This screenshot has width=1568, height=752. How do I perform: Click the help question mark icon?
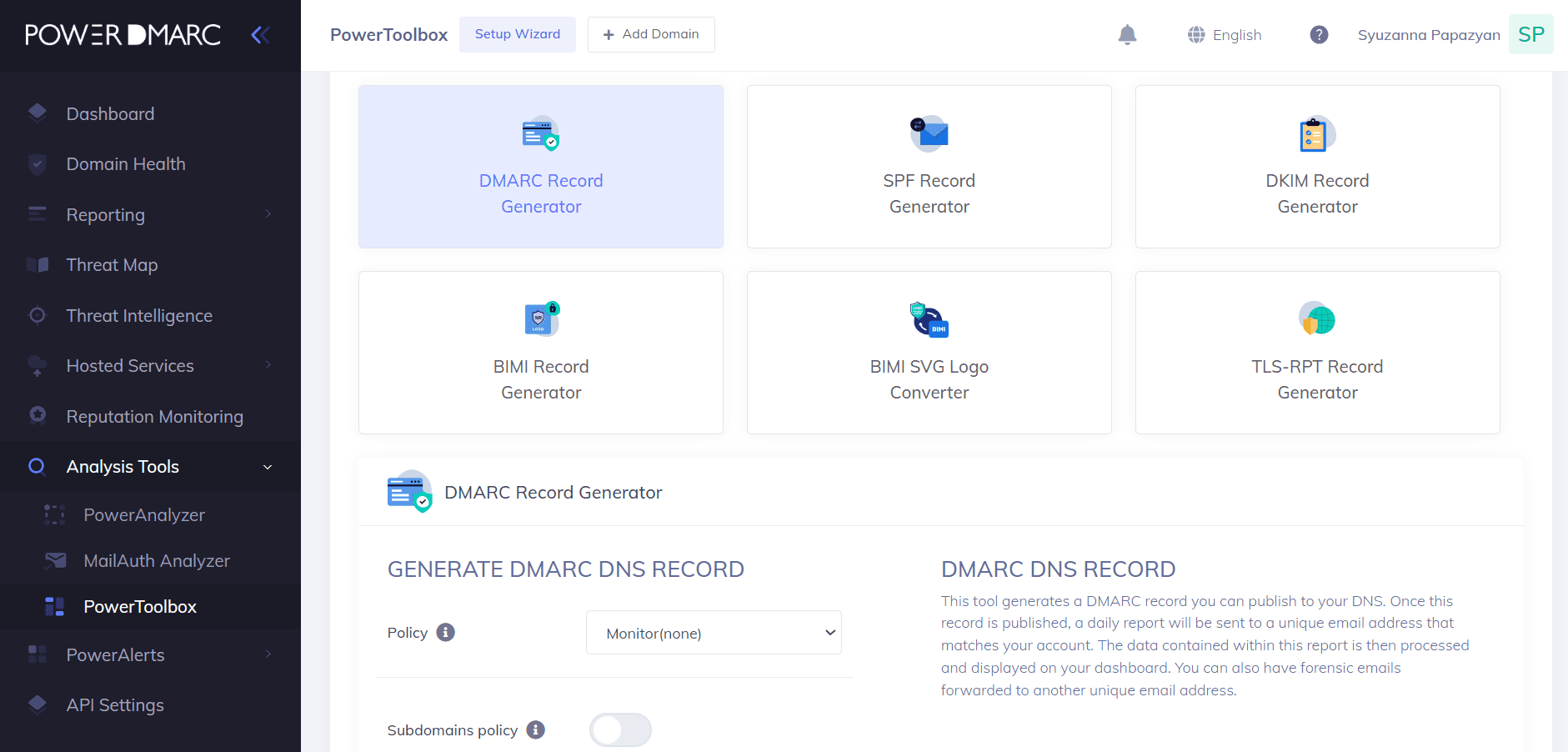click(x=1319, y=34)
